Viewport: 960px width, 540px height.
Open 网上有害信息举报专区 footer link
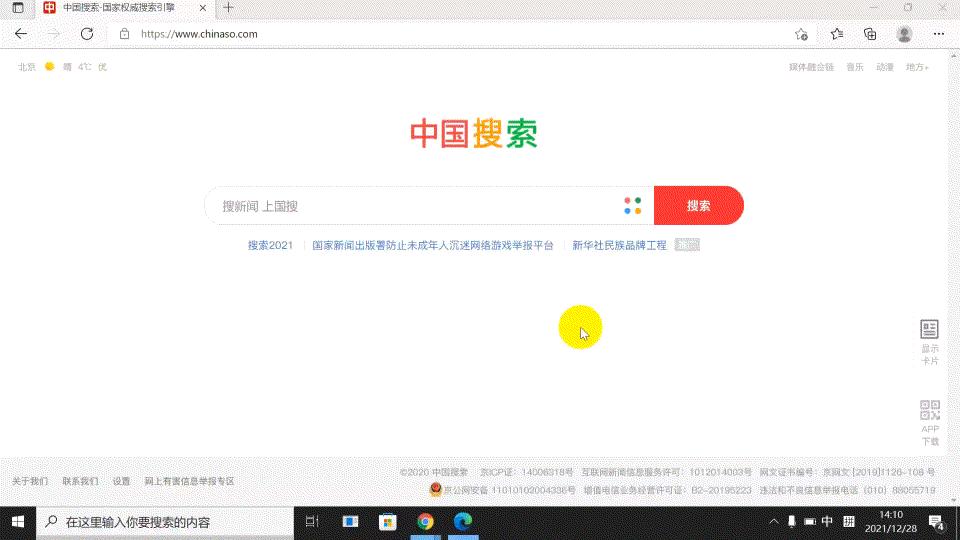point(189,481)
